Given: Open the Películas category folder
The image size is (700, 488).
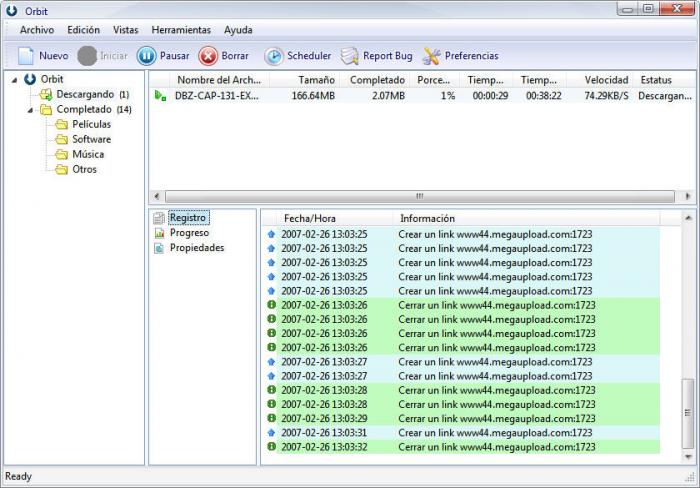Looking at the screenshot, I should (91, 124).
